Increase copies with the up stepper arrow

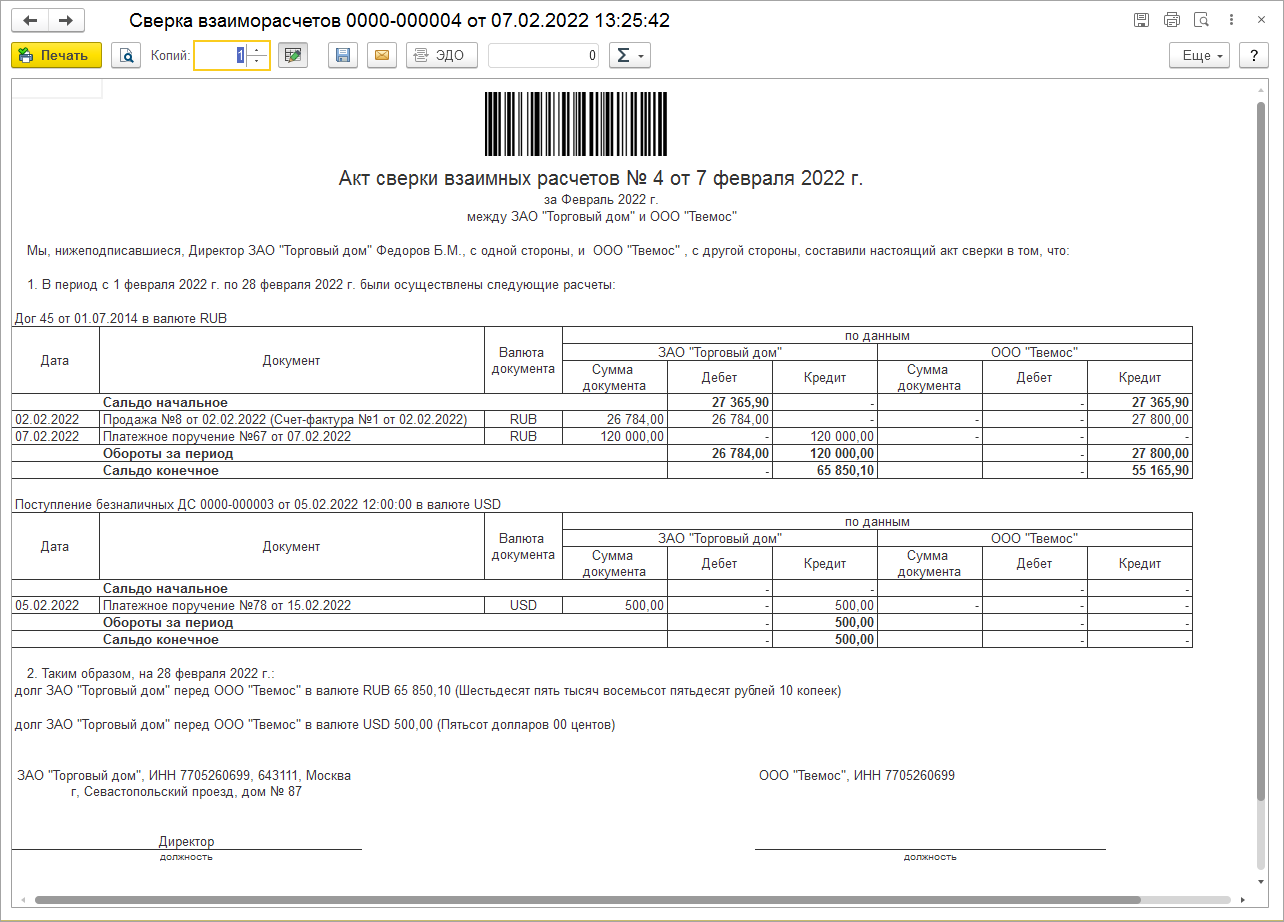(x=258, y=49)
